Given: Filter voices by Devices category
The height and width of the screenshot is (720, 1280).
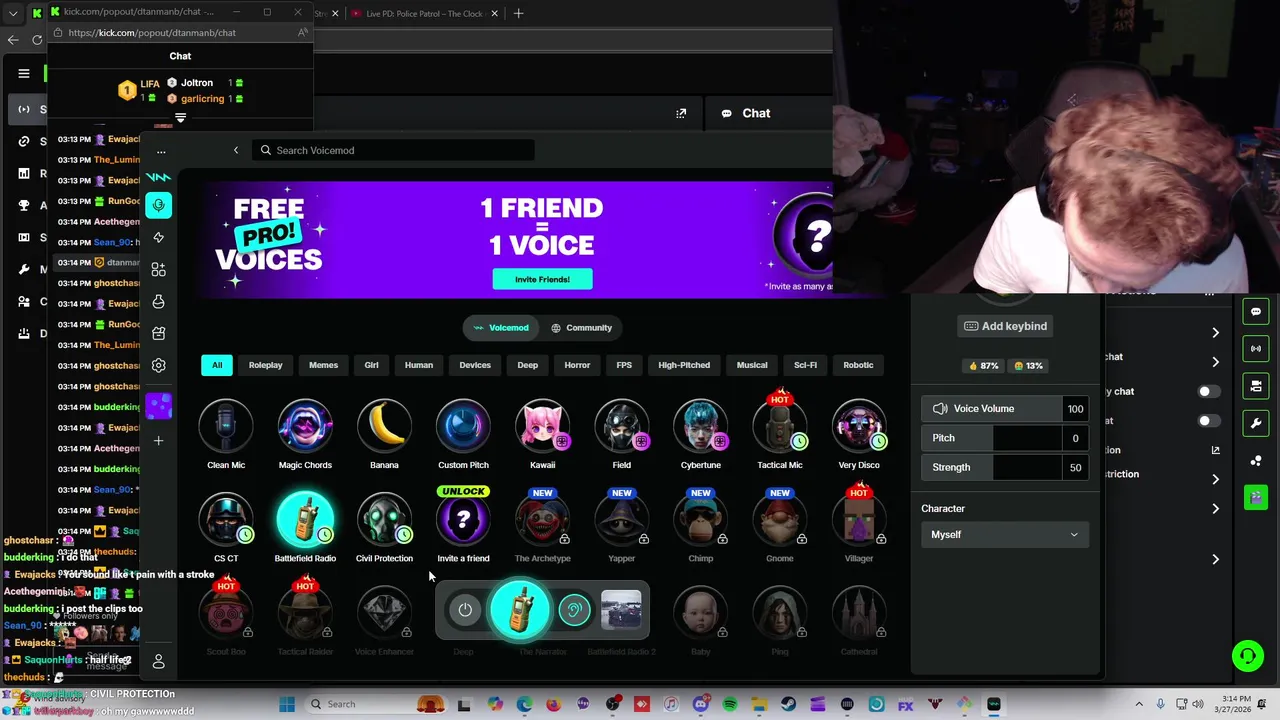Looking at the screenshot, I should click(475, 365).
